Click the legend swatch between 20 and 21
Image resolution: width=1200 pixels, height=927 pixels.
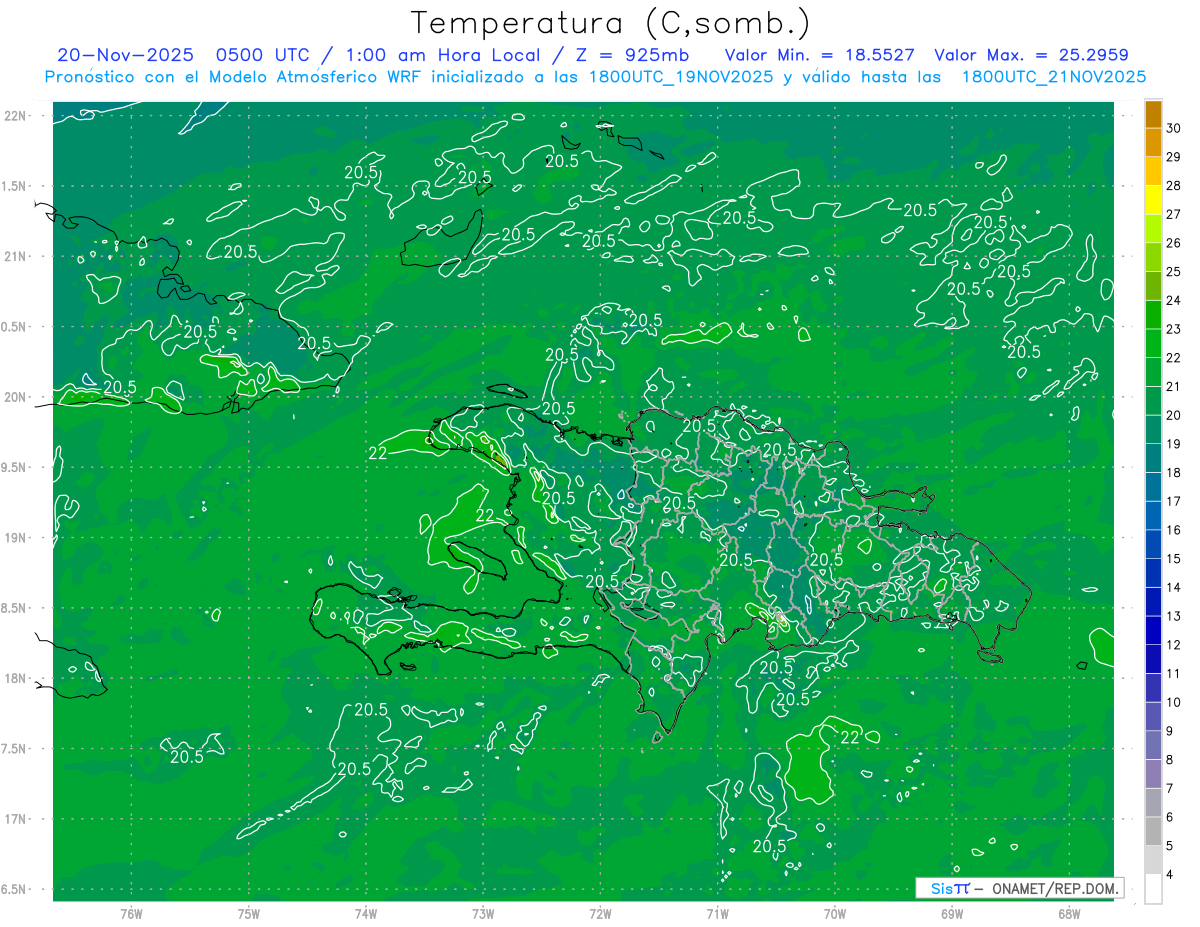(1153, 401)
